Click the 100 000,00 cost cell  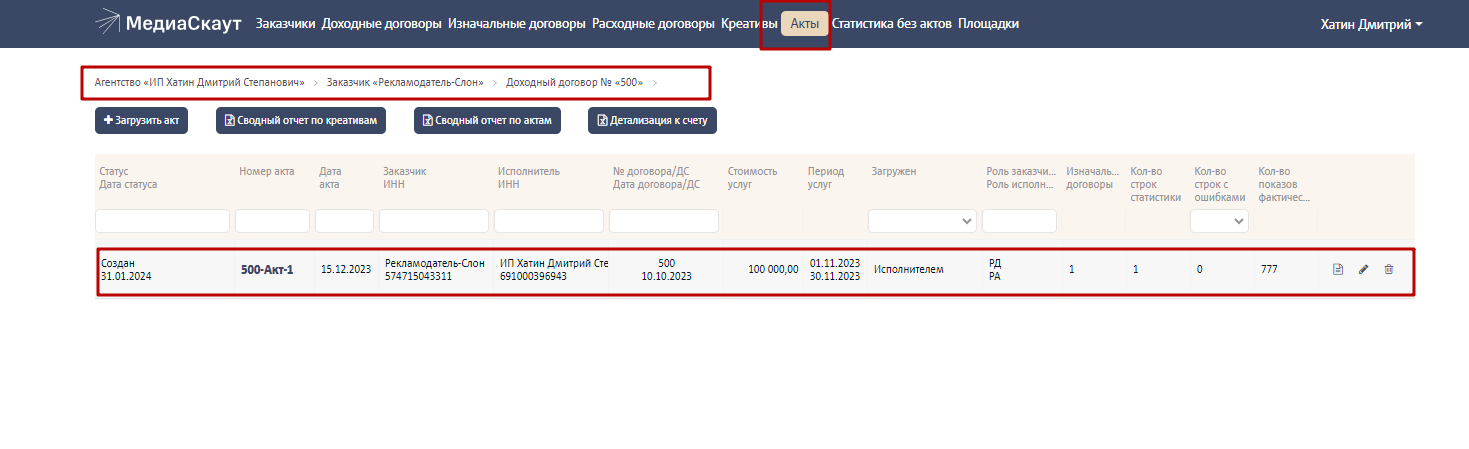(773, 270)
